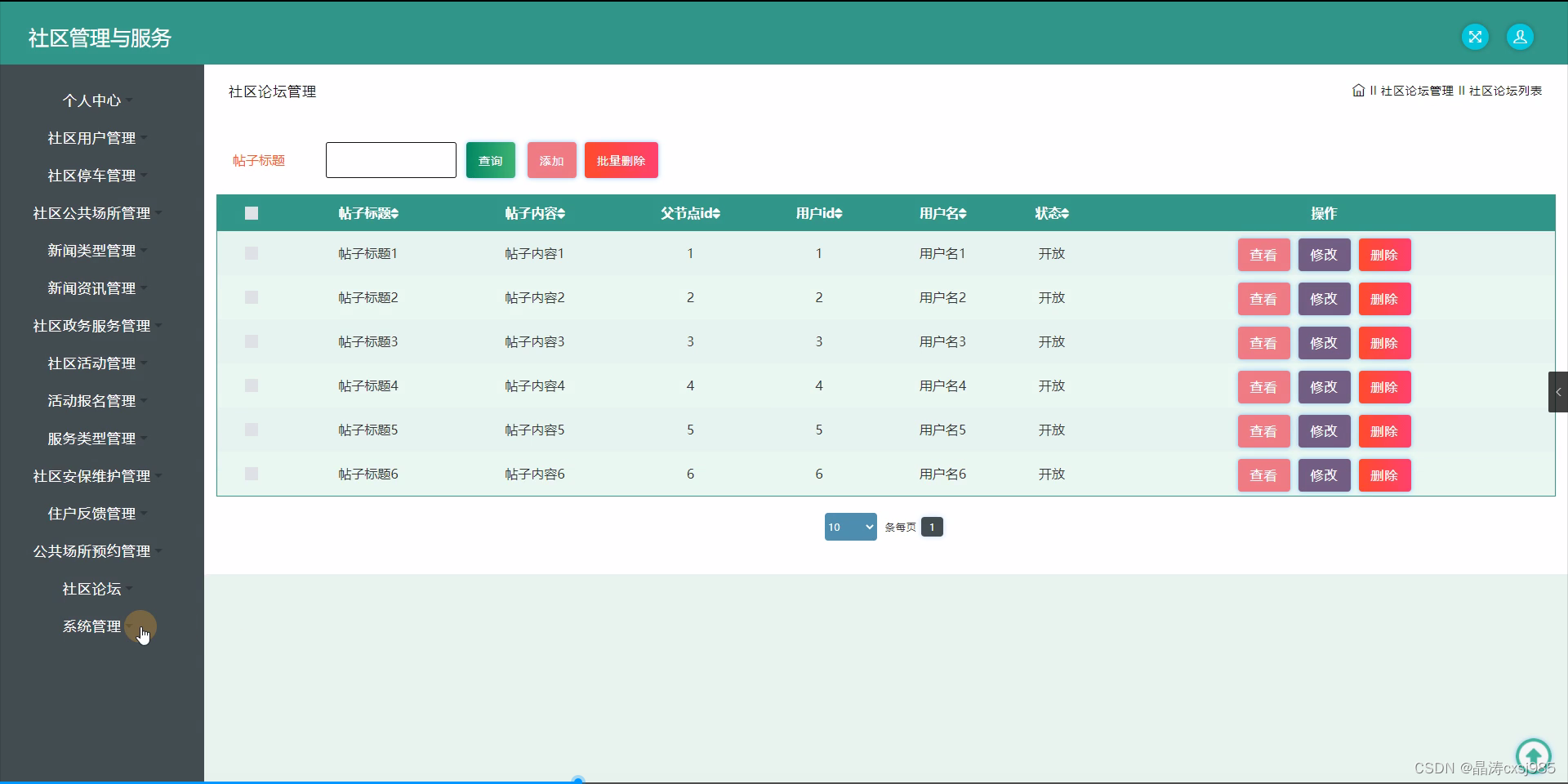Sort by 状态 column
1568x784 pixels.
click(1052, 213)
